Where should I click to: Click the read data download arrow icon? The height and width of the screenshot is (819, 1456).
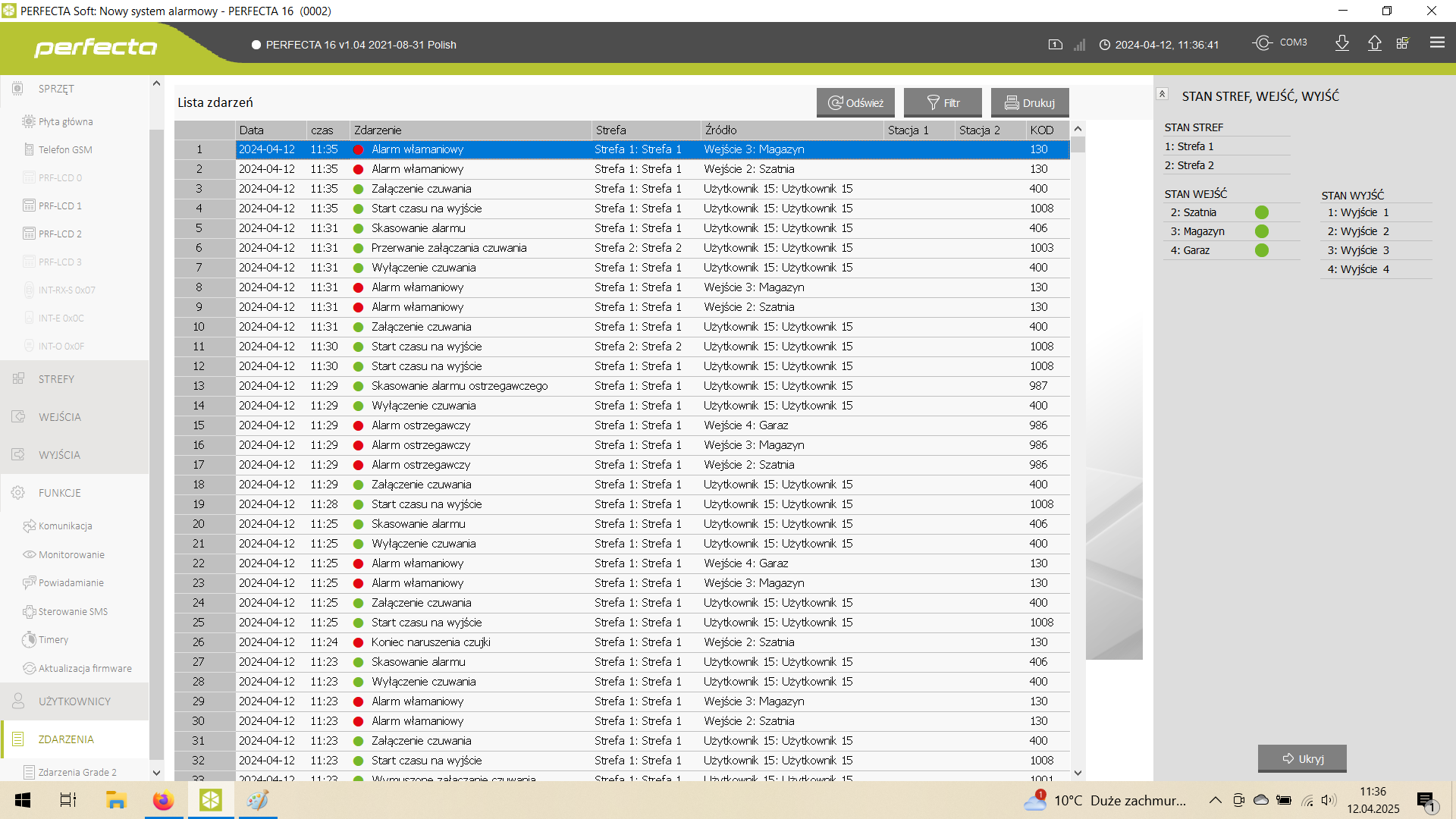click(1342, 43)
